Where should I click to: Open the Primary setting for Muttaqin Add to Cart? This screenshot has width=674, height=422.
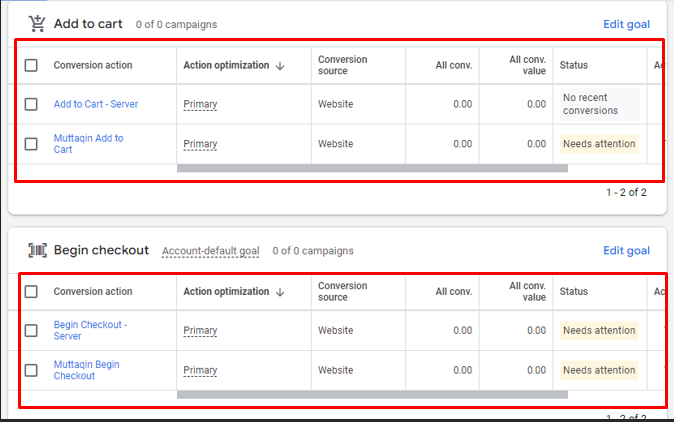pos(200,144)
